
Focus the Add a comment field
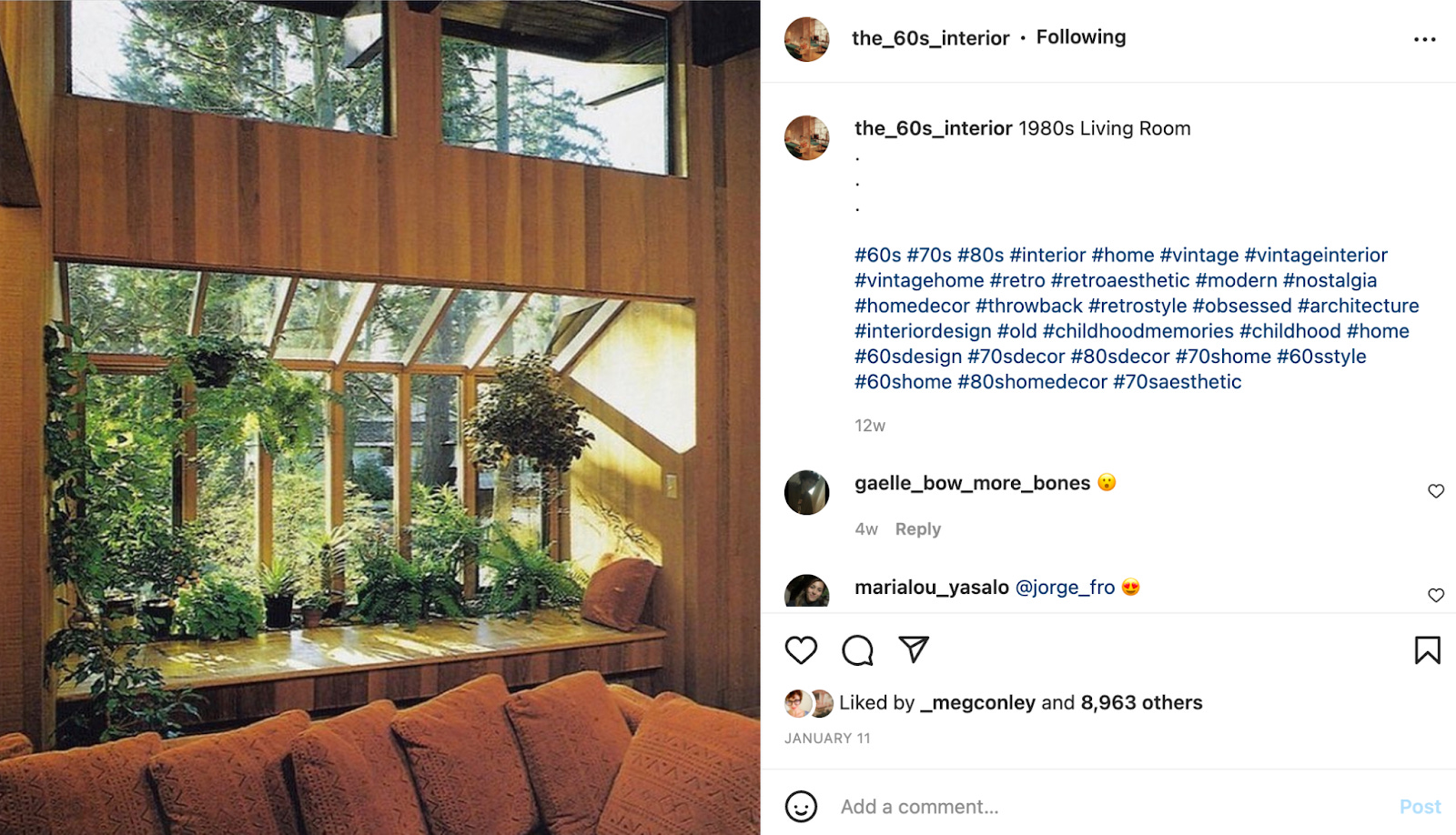tap(1110, 807)
